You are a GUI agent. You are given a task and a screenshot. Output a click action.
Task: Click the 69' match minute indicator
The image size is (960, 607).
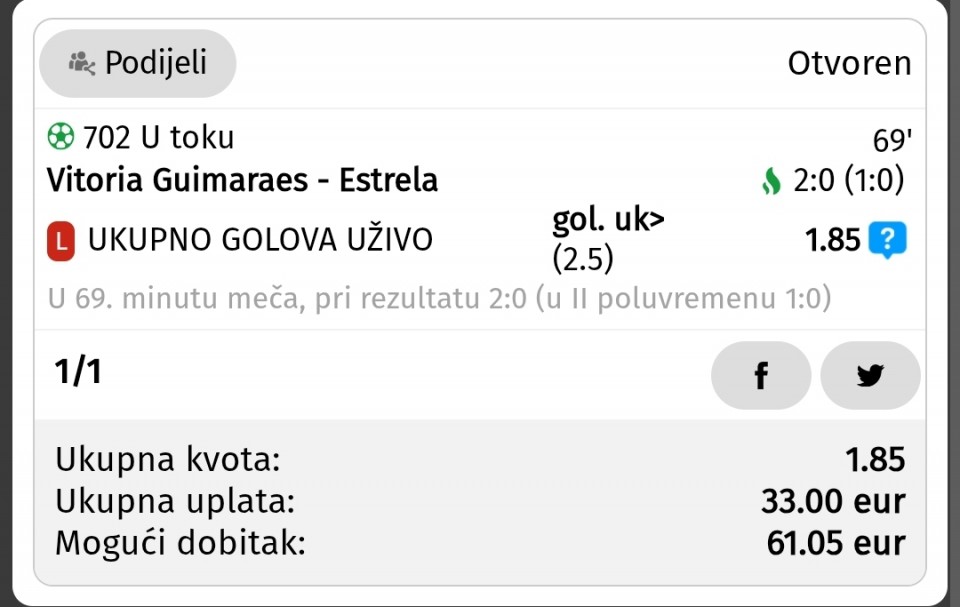pos(889,140)
